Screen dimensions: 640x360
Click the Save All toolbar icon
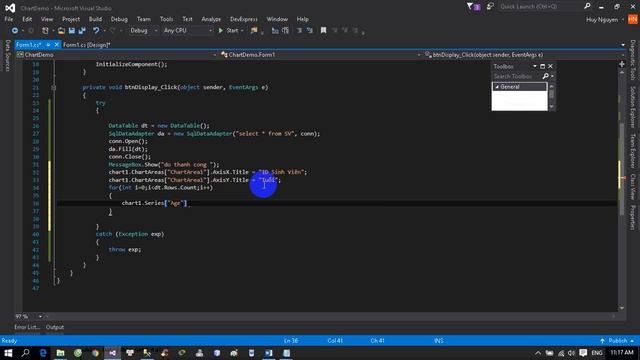click(x=82, y=31)
